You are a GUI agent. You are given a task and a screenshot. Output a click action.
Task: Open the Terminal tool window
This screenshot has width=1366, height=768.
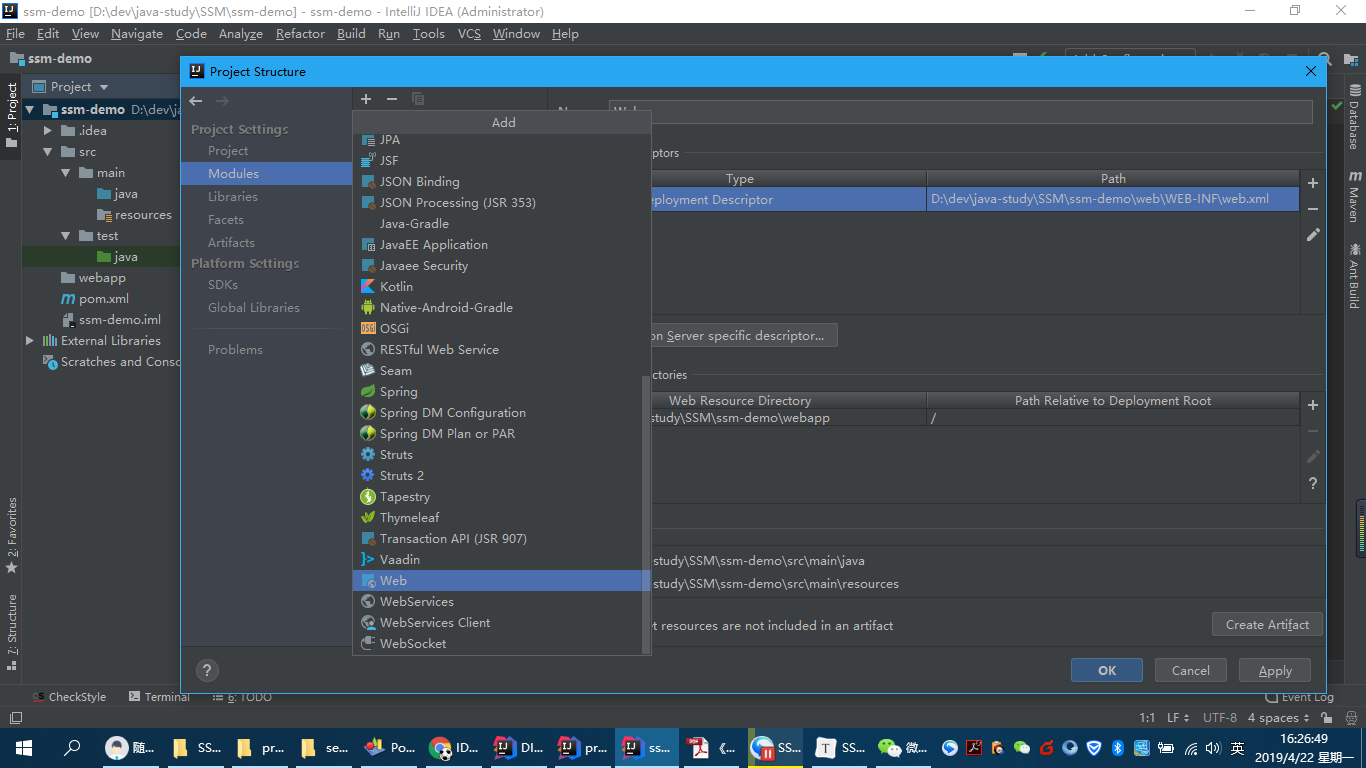point(158,697)
